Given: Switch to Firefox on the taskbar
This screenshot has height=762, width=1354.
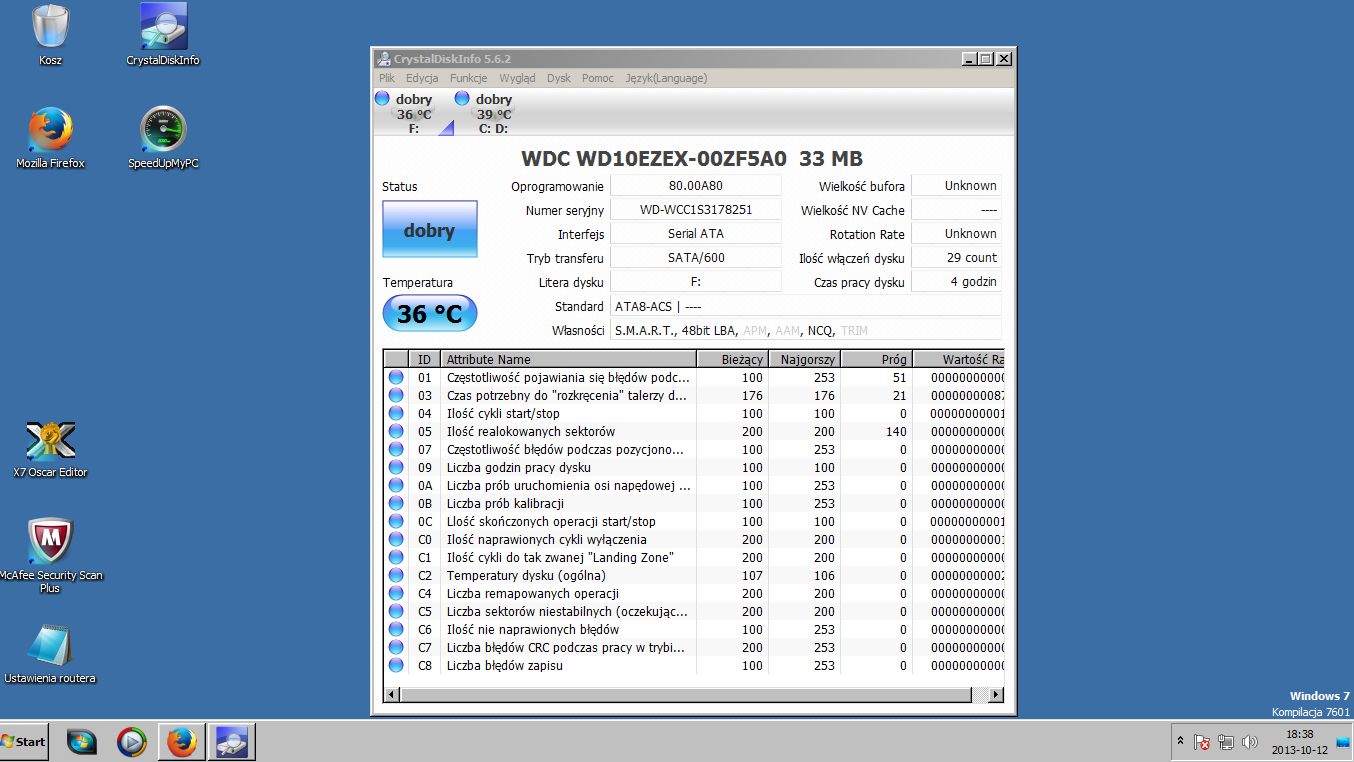Looking at the screenshot, I should tap(181, 742).
